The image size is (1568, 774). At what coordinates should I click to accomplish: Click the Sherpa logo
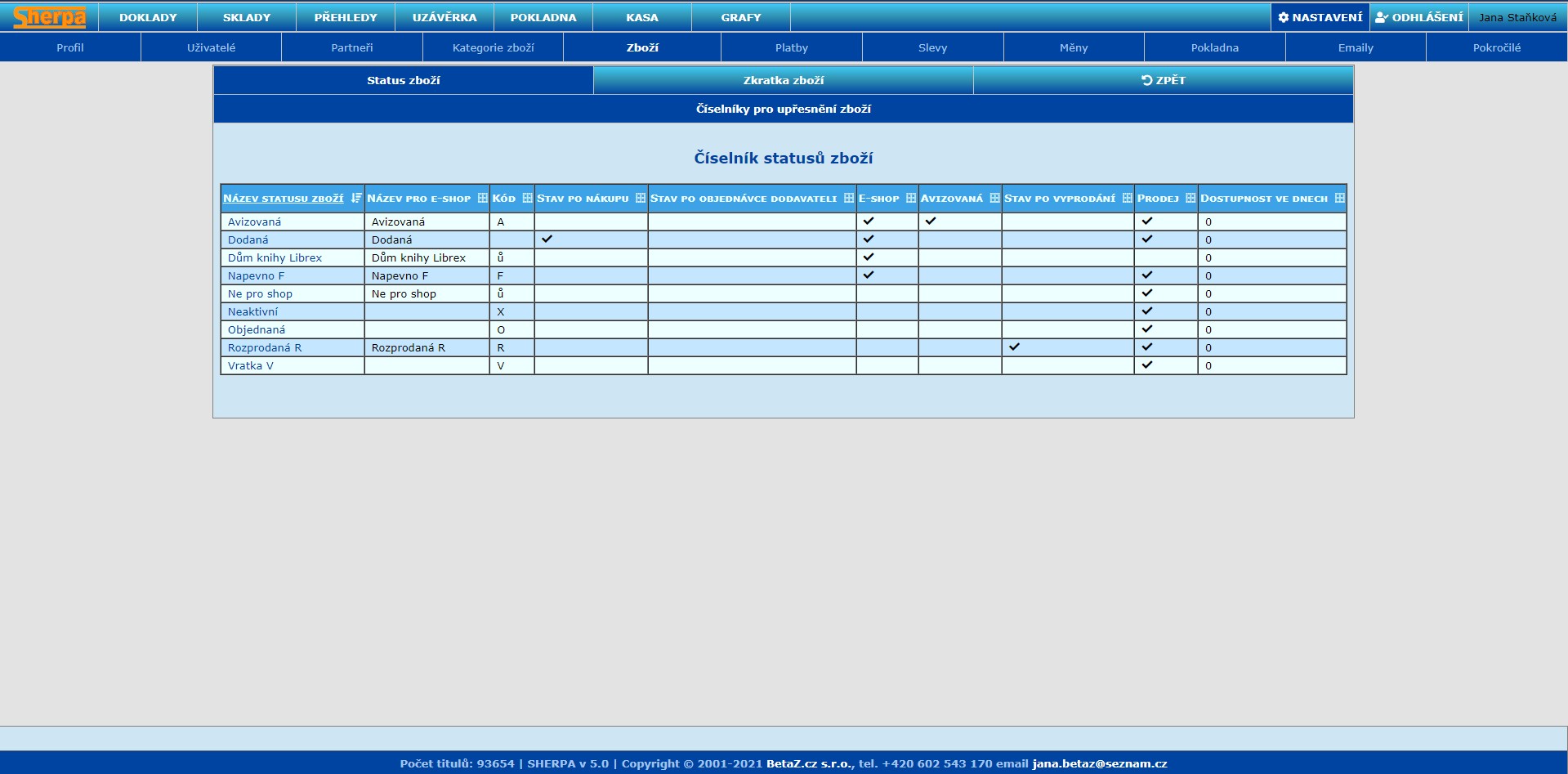click(49, 17)
